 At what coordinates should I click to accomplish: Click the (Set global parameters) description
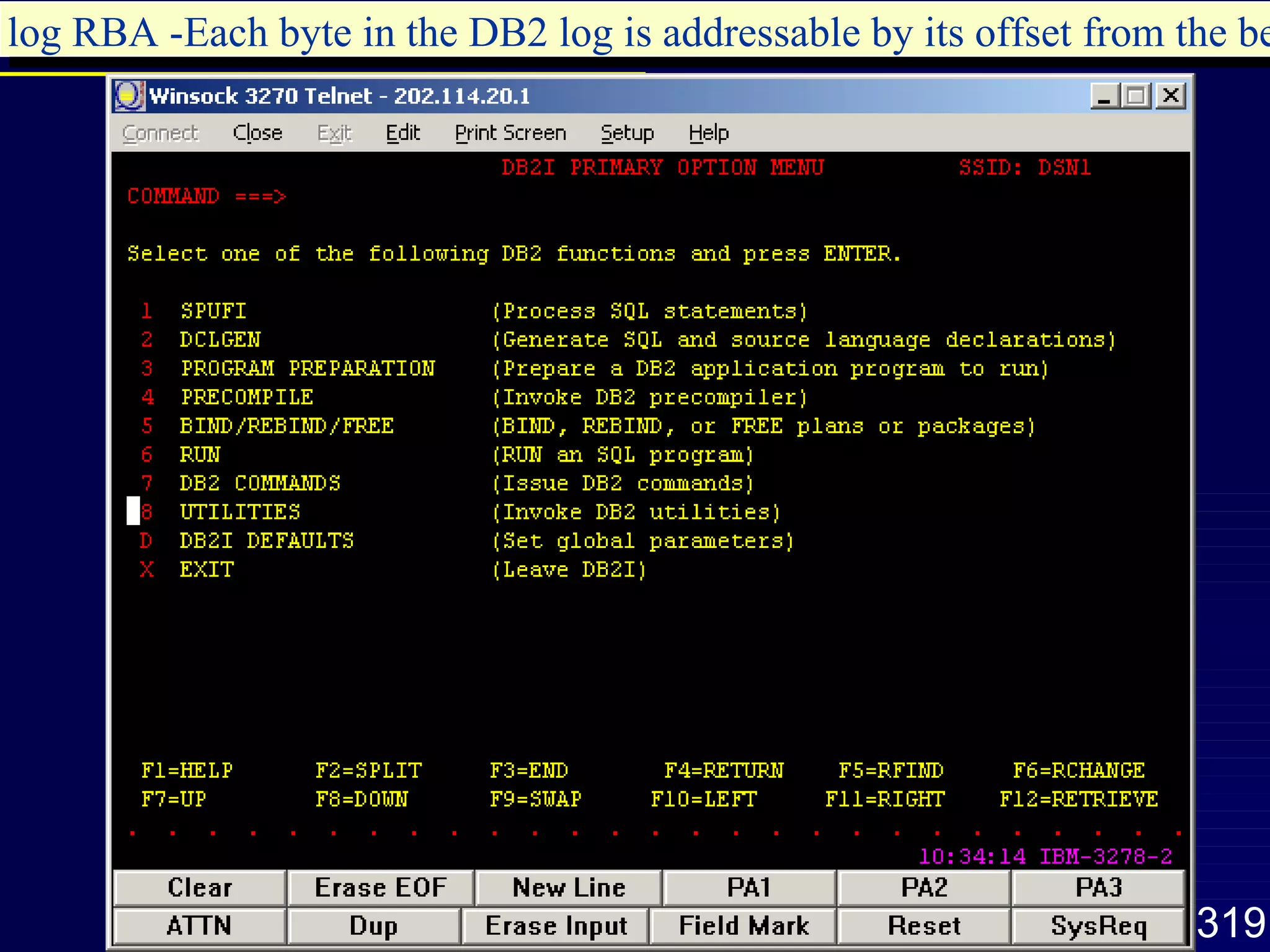click(x=643, y=540)
